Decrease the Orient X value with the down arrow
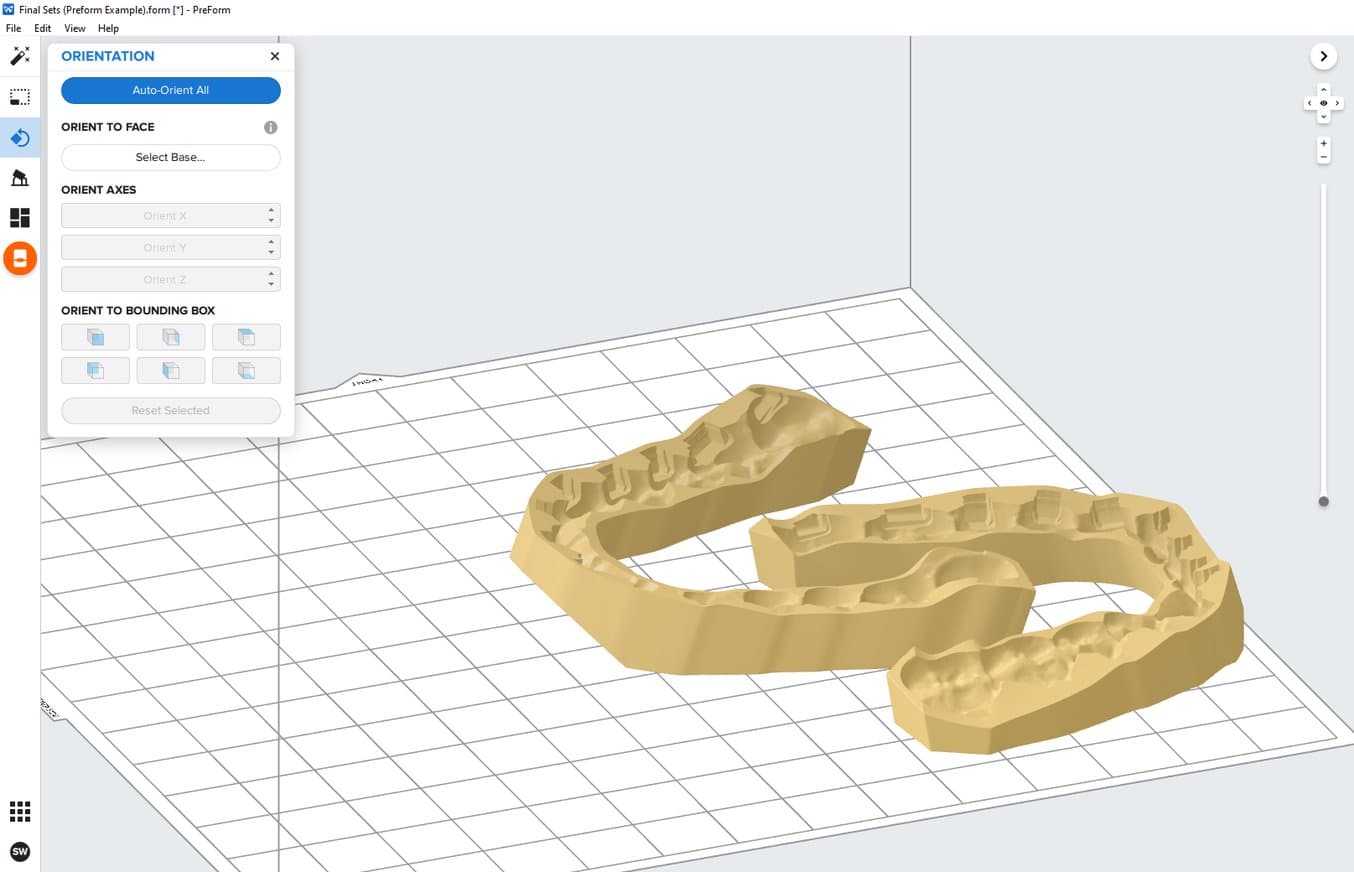The height and width of the screenshot is (872, 1354). click(x=272, y=221)
